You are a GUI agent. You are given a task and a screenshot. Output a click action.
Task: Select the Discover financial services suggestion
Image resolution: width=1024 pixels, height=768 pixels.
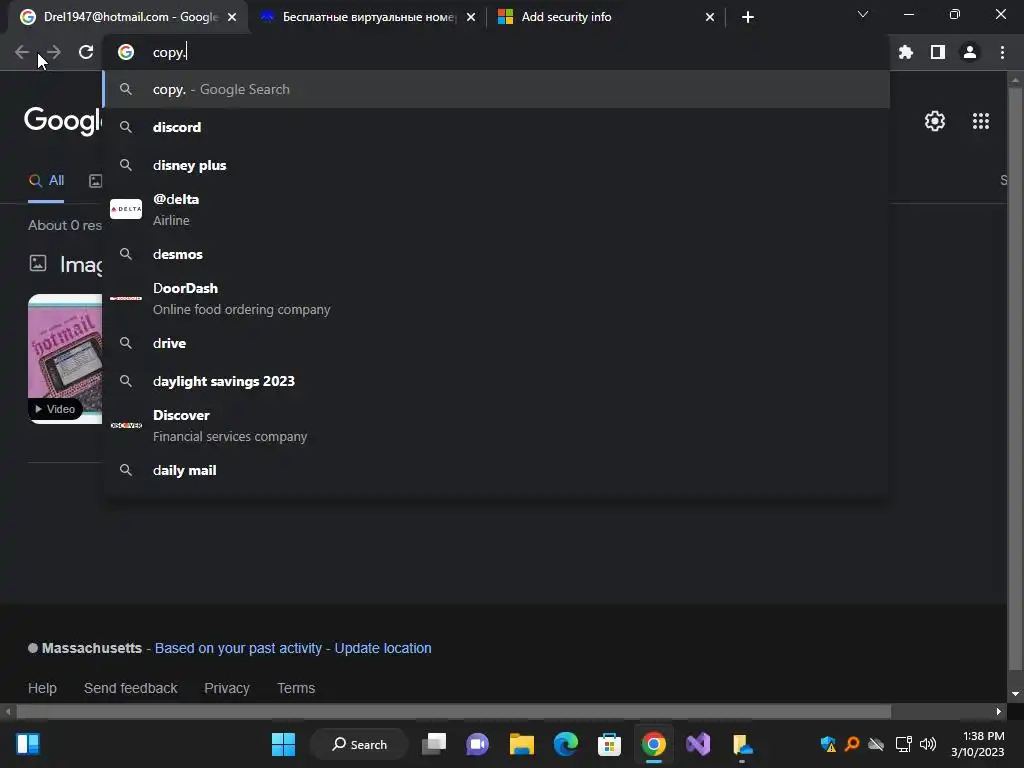496,426
